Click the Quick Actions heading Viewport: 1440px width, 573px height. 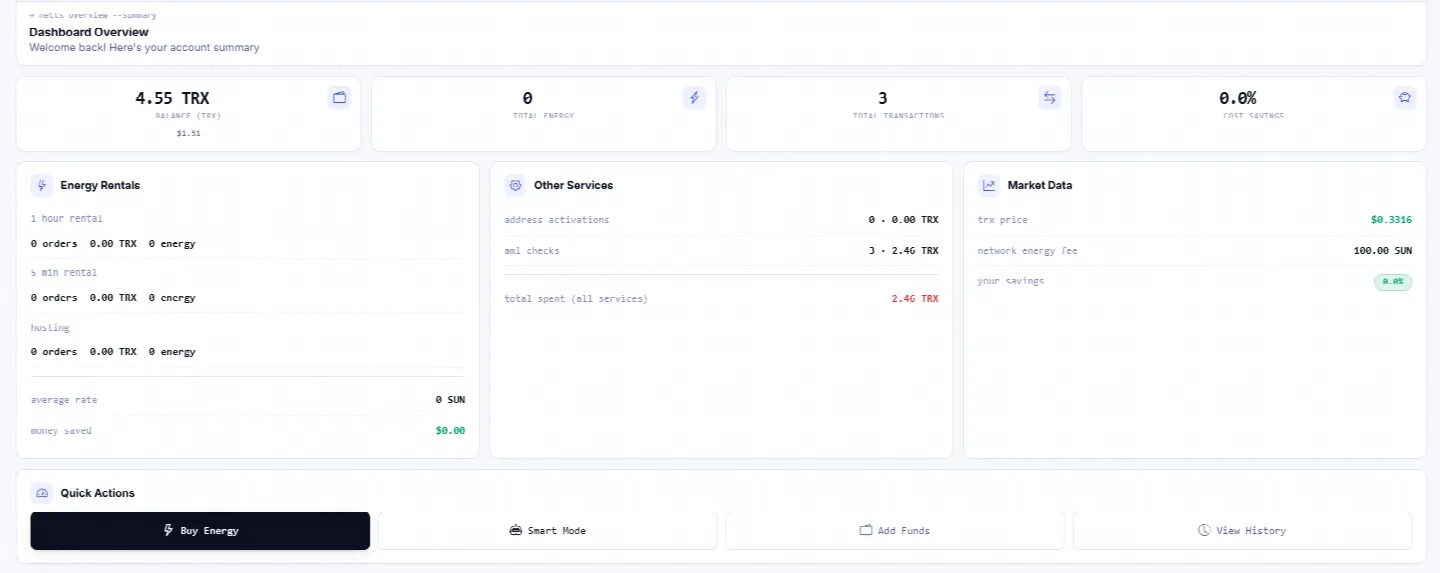[x=97, y=493]
